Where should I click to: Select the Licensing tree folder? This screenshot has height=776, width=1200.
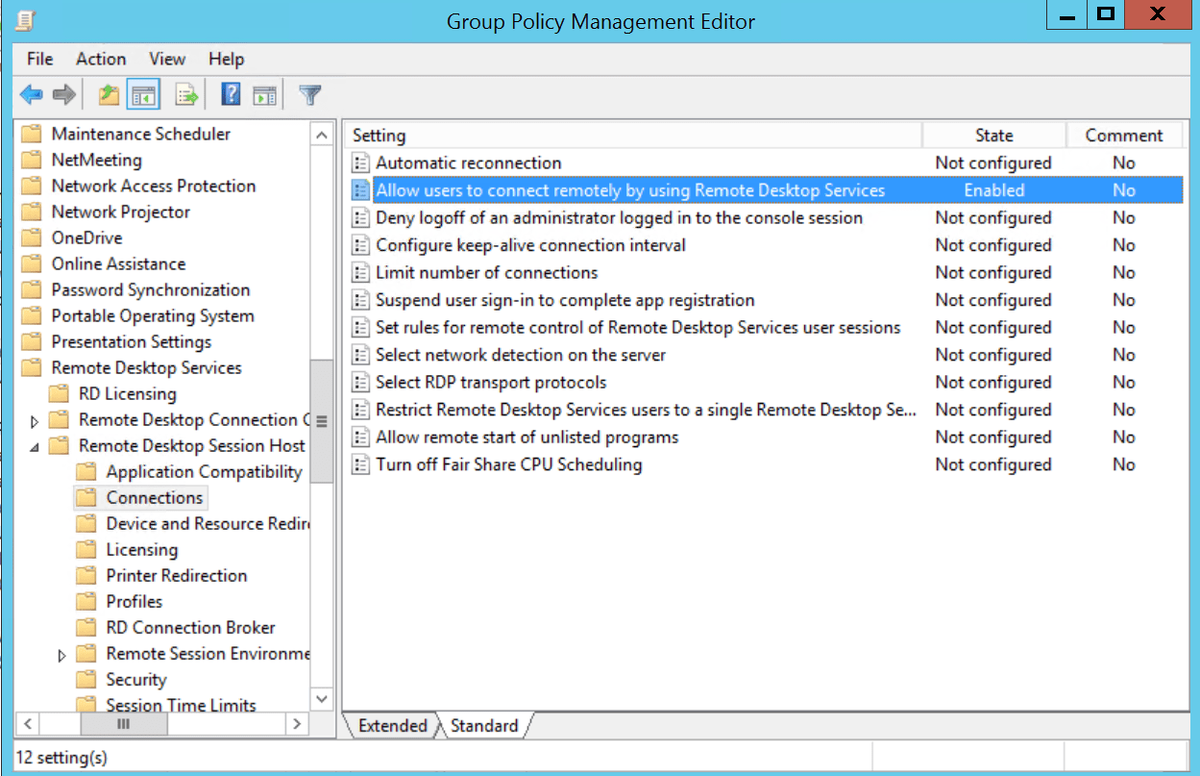click(x=142, y=550)
